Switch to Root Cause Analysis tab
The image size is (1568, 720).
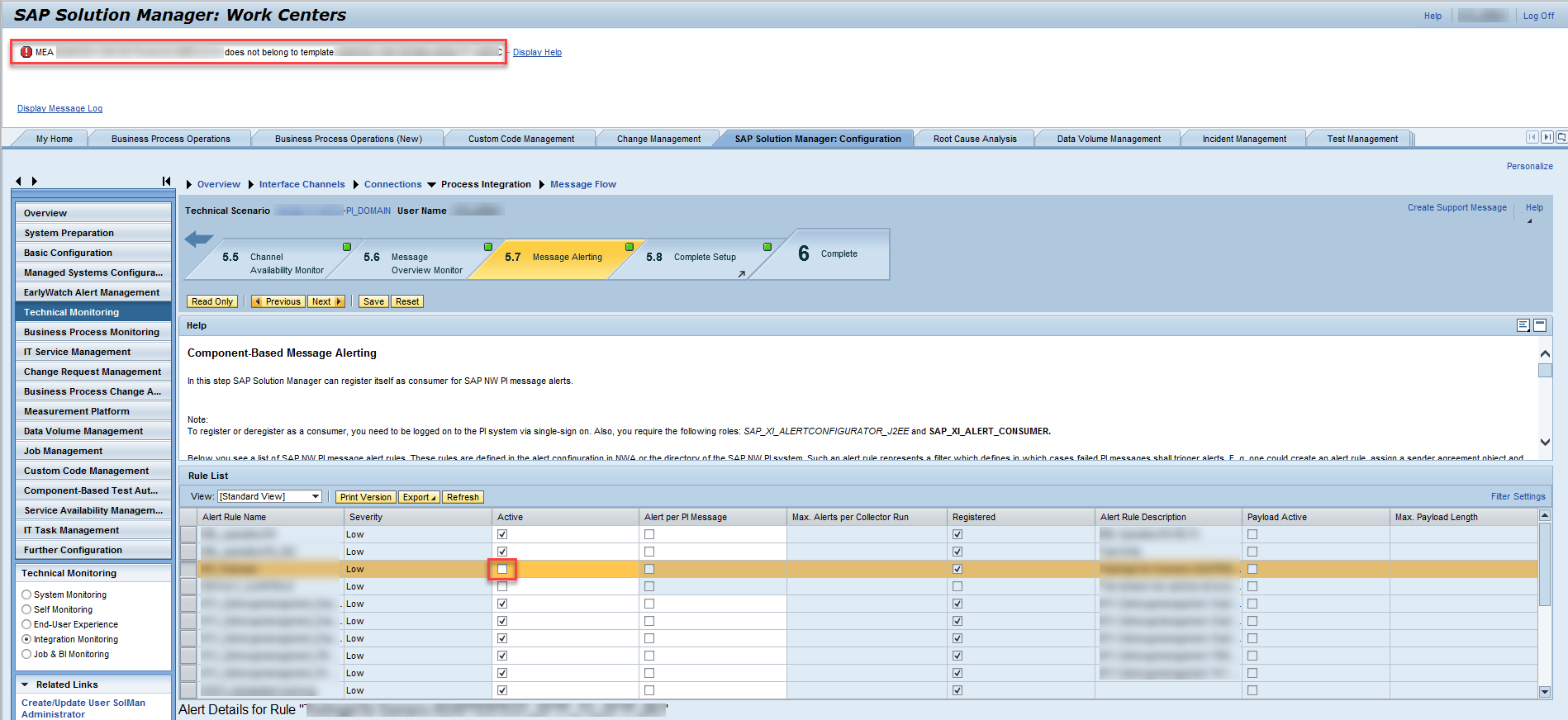click(975, 139)
